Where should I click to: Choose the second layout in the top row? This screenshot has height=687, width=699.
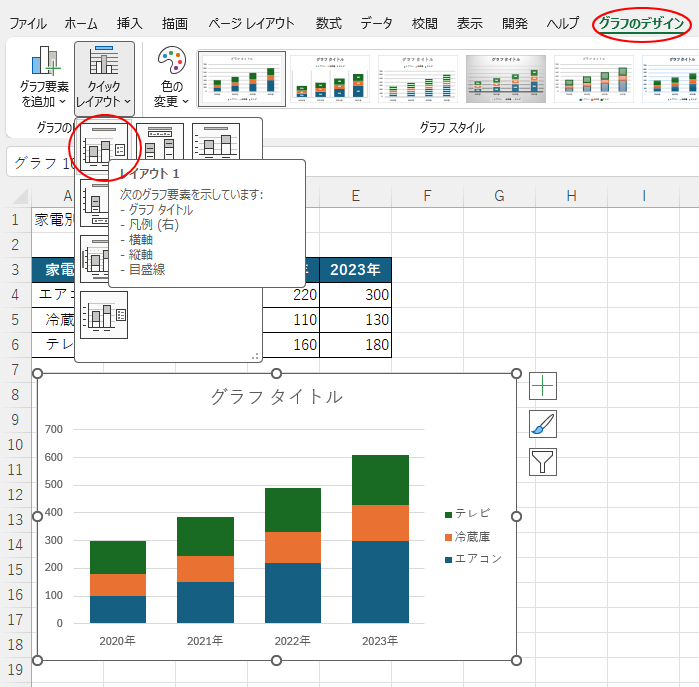click(x=160, y=148)
